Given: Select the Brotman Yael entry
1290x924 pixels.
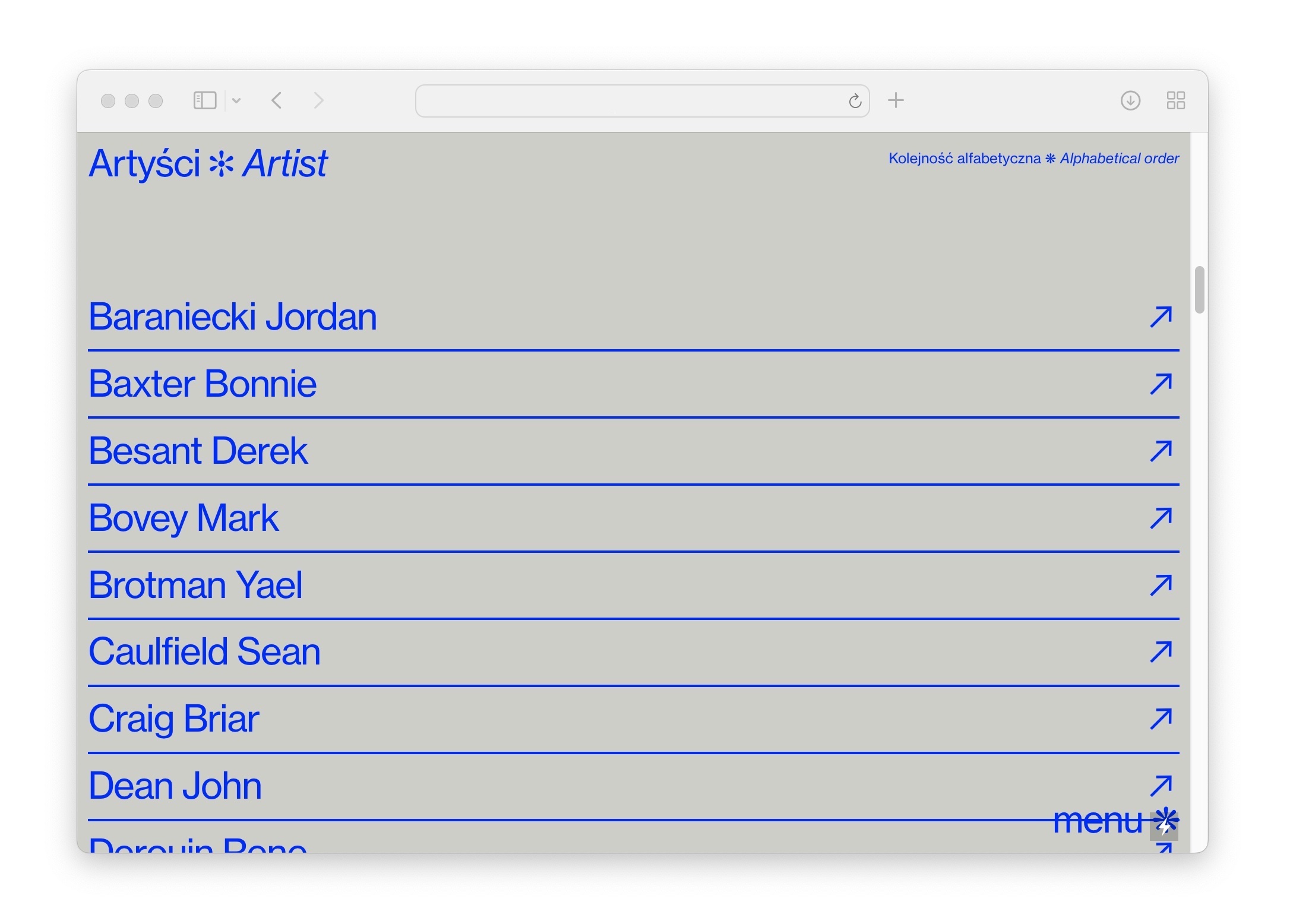Looking at the screenshot, I should 195,585.
